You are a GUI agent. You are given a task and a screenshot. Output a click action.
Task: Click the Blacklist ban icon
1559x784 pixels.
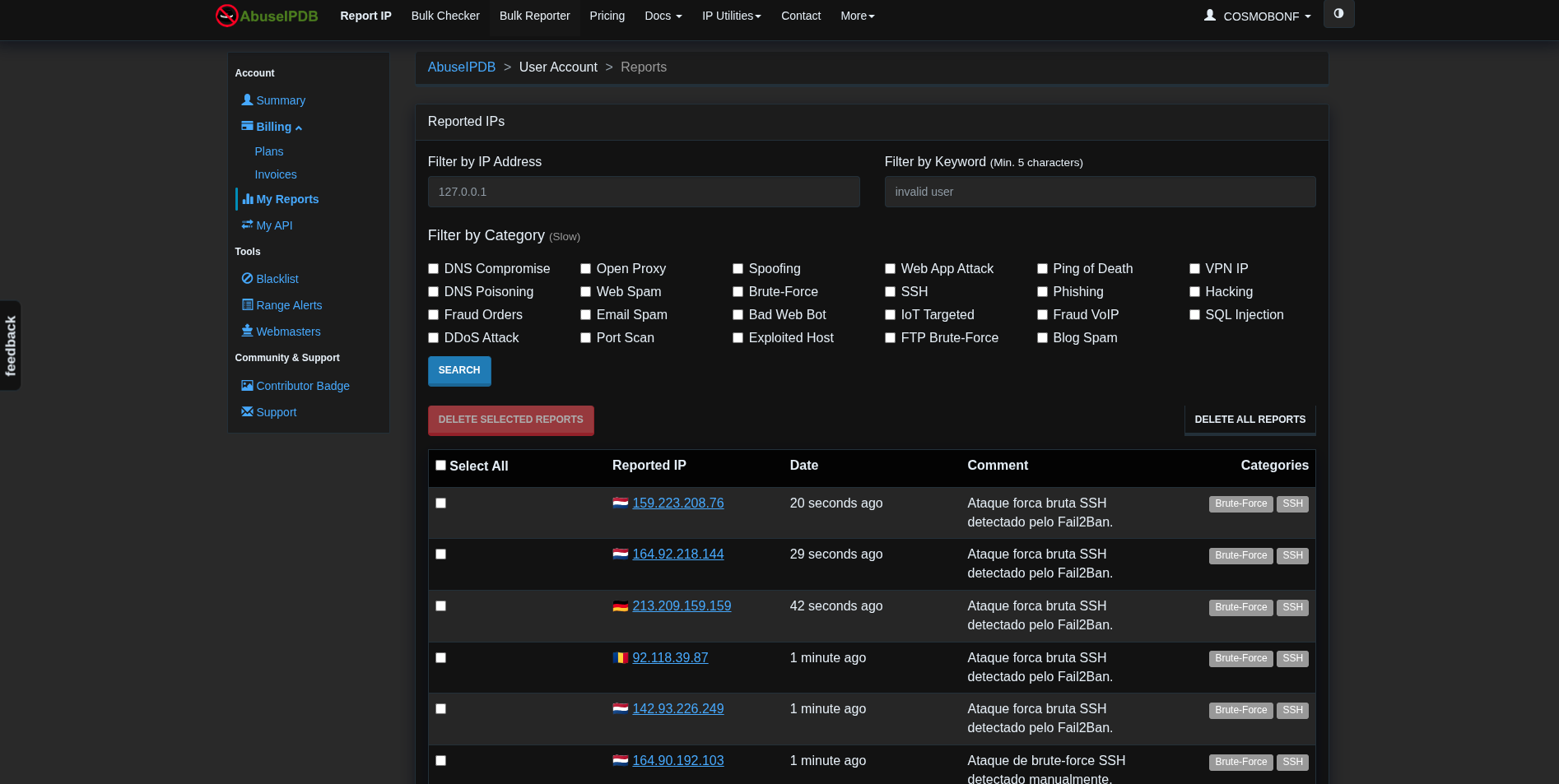pyautogui.click(x=247, y=279)
